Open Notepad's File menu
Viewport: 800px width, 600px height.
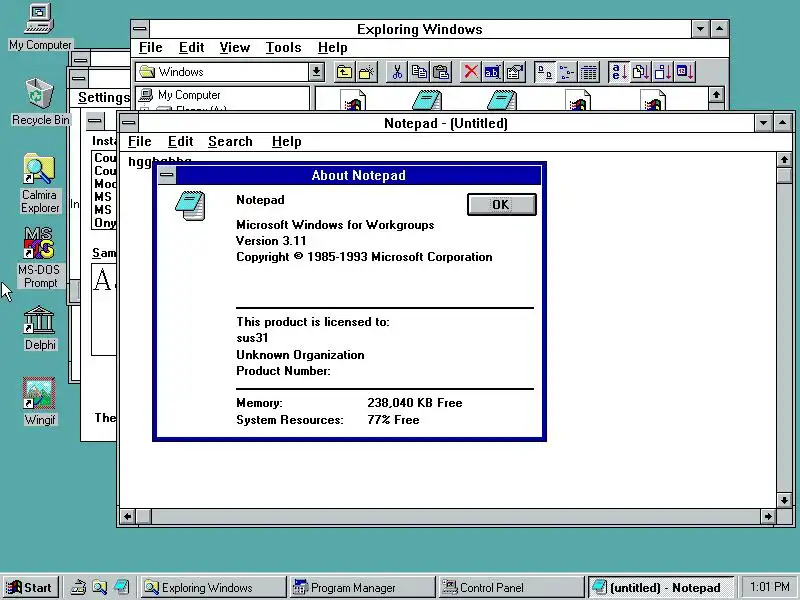point(139,141)
